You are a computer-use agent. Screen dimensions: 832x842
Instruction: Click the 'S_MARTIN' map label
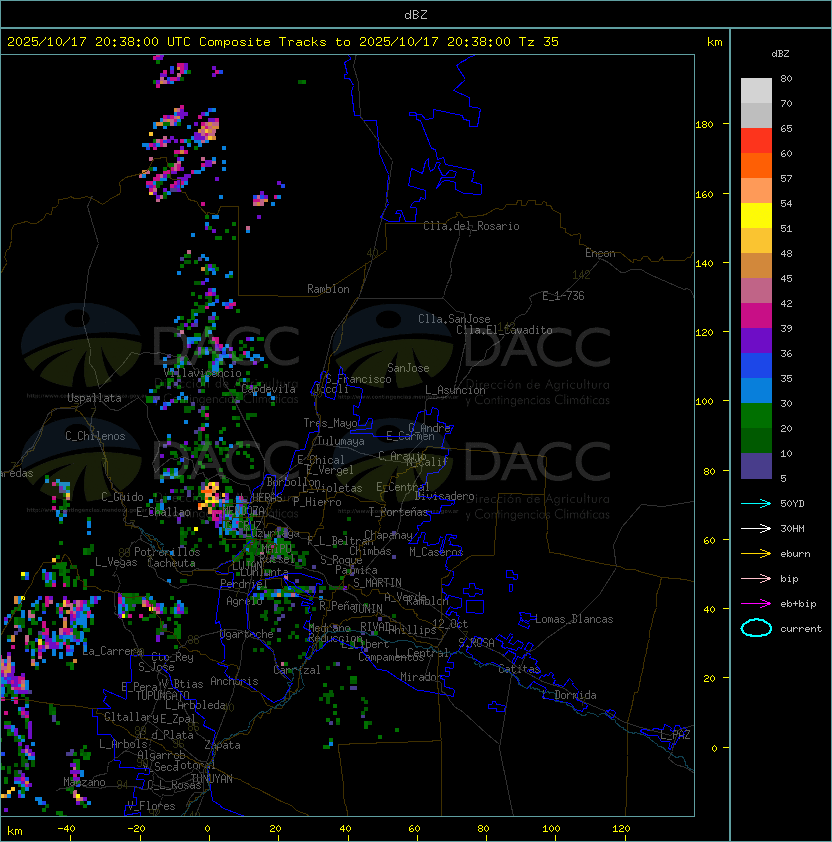tap(378, 583)
